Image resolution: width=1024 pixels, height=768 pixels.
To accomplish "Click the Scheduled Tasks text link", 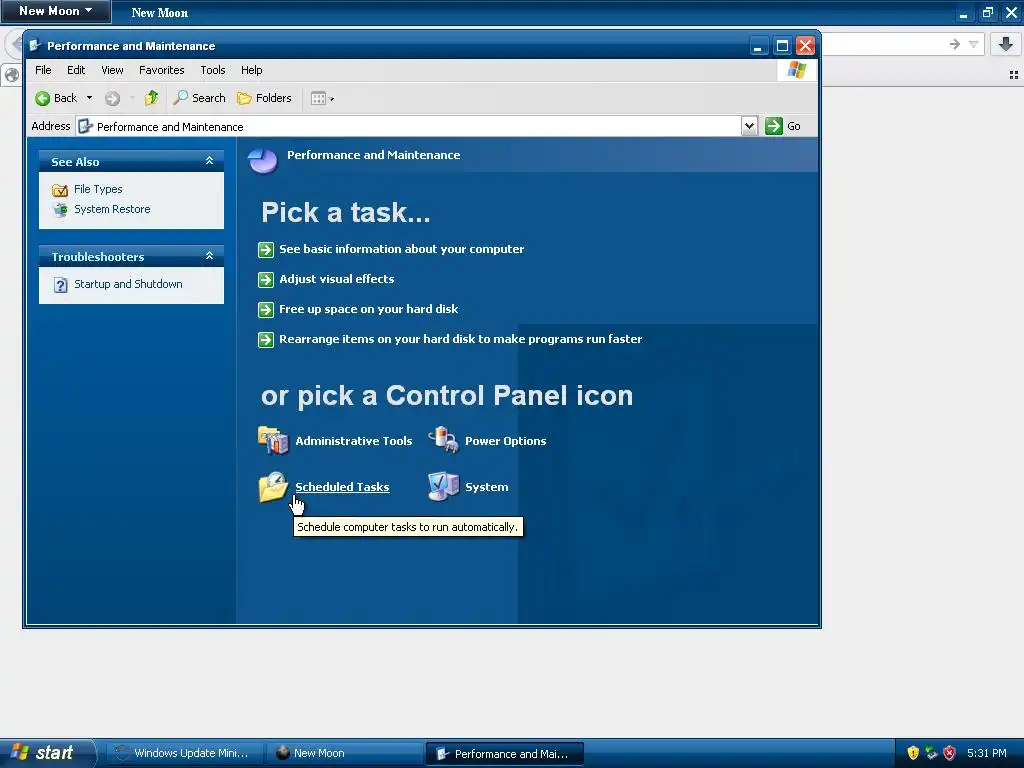I will [x=342, y=487].
